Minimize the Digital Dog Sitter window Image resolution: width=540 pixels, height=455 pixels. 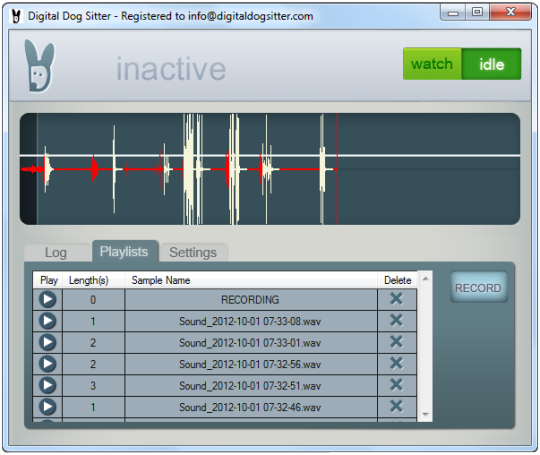tap(453, 12)
